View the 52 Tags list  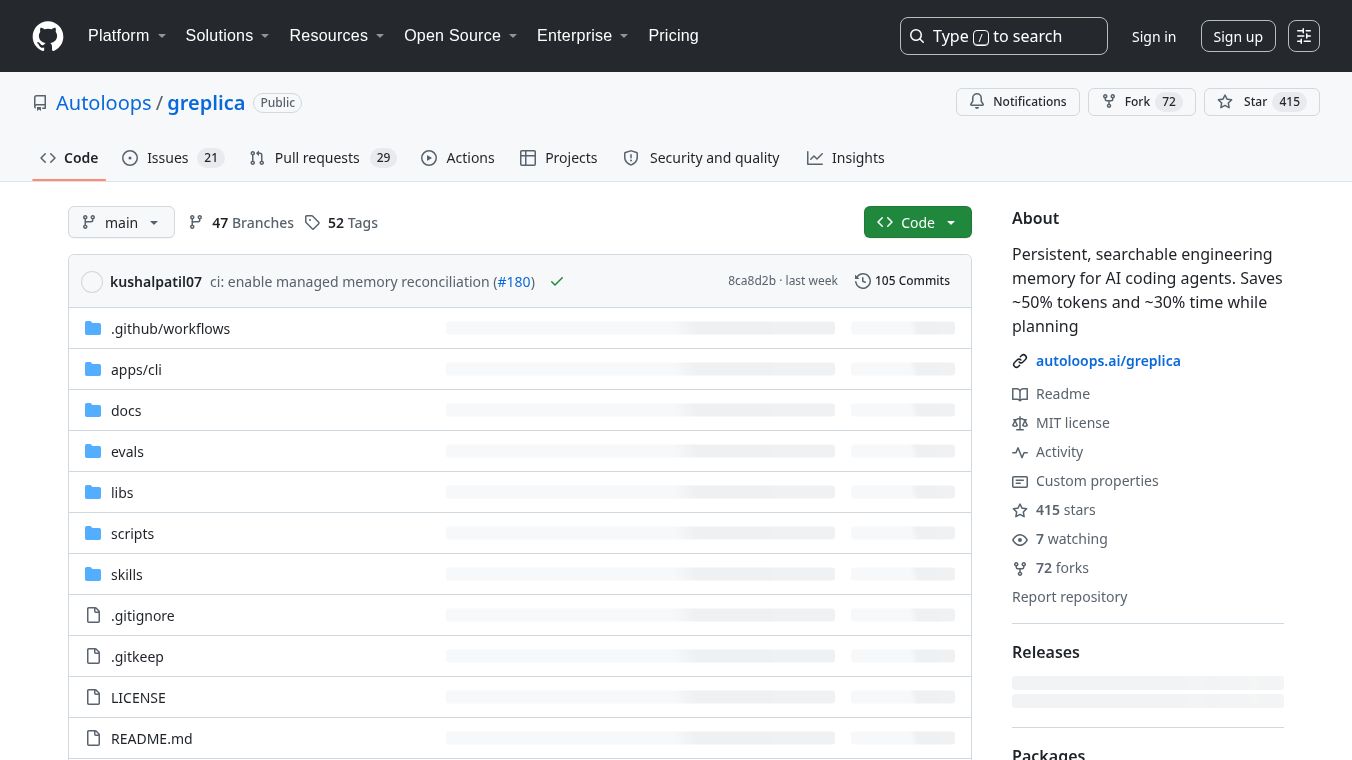(341, 223)
